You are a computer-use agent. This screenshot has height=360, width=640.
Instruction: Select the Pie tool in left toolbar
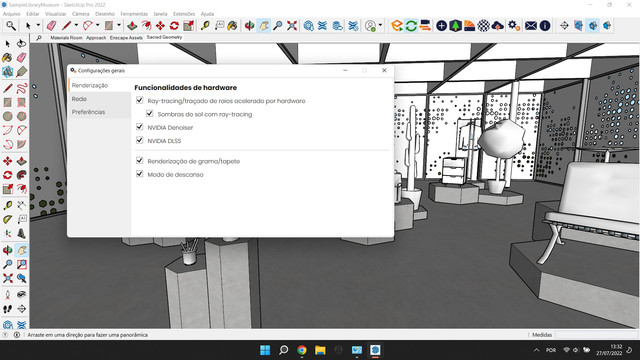click(x=22, y=144)
